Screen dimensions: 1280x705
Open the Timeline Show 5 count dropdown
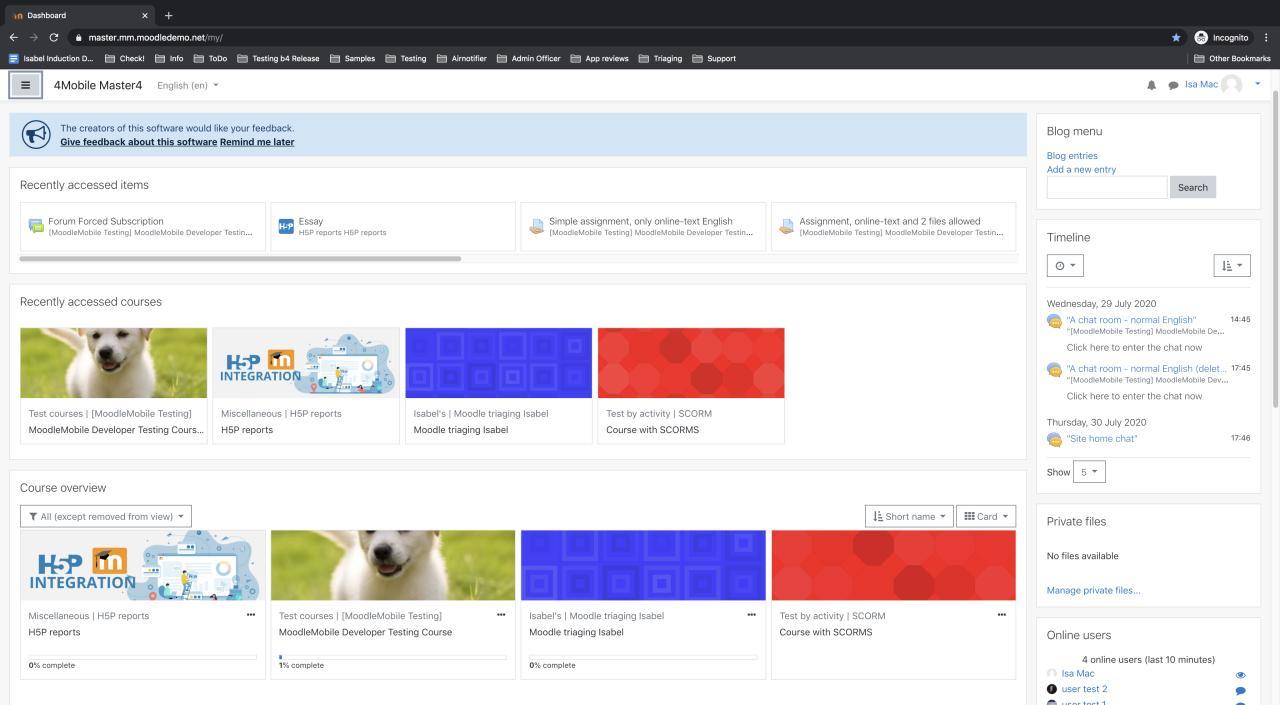(1089, 472)
